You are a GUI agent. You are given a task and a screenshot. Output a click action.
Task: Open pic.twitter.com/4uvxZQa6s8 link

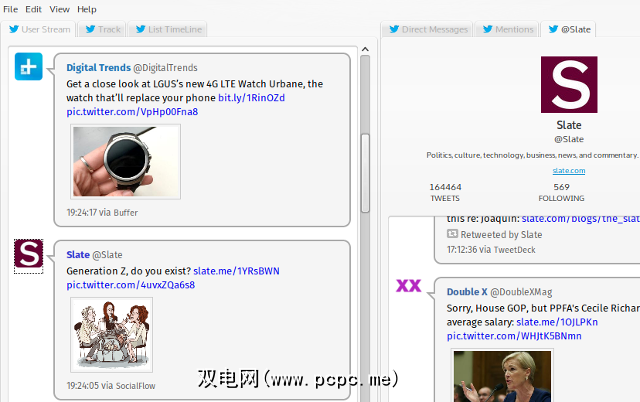131,285
